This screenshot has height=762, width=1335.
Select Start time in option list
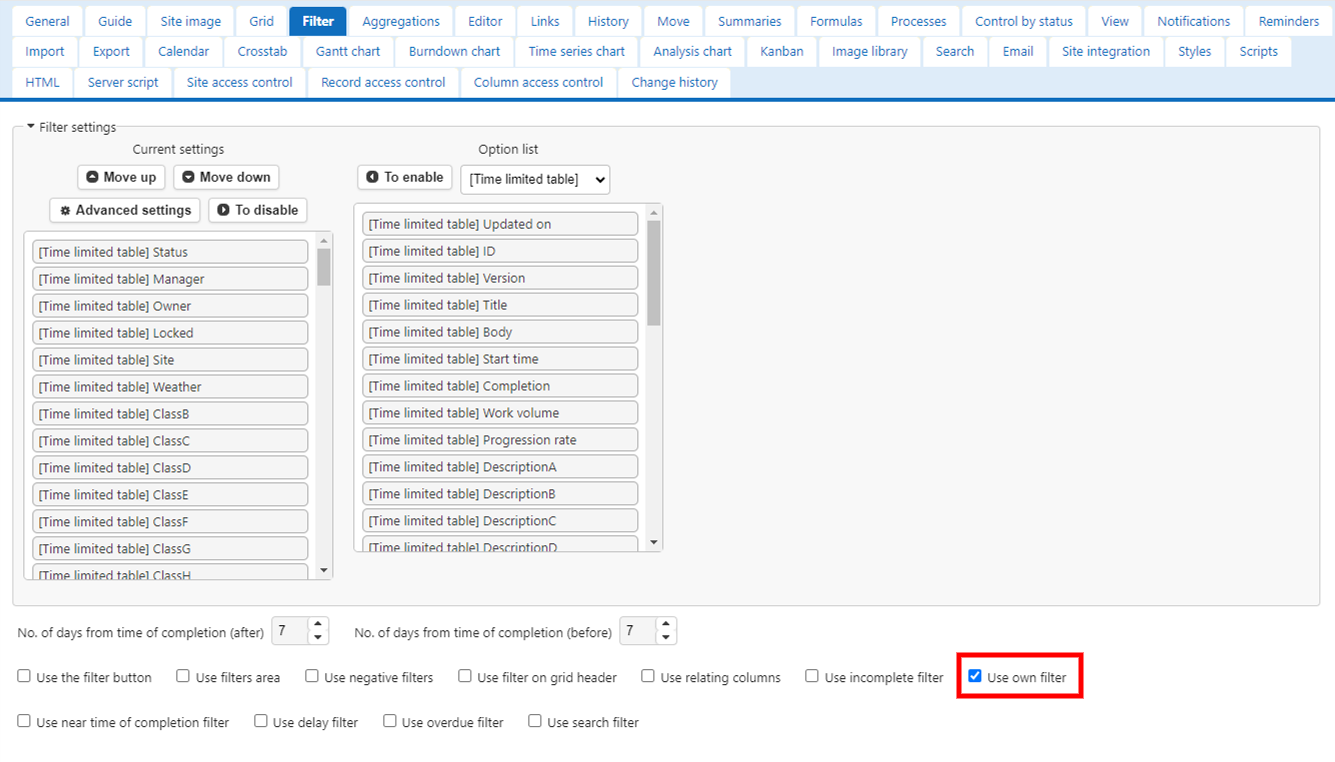pyautogui.click(x=500, y=359)
